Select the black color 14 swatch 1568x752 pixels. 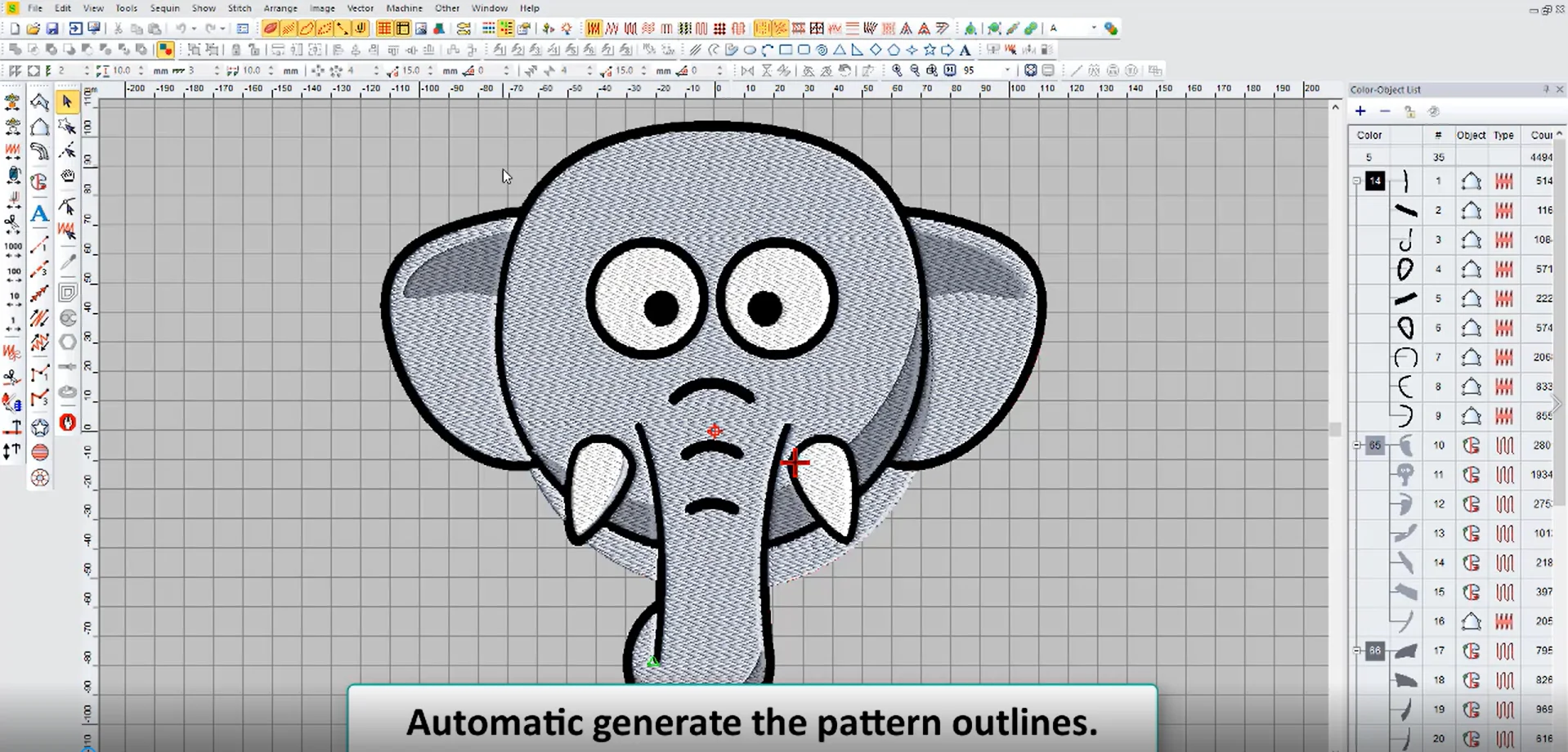coord(1375,181)
